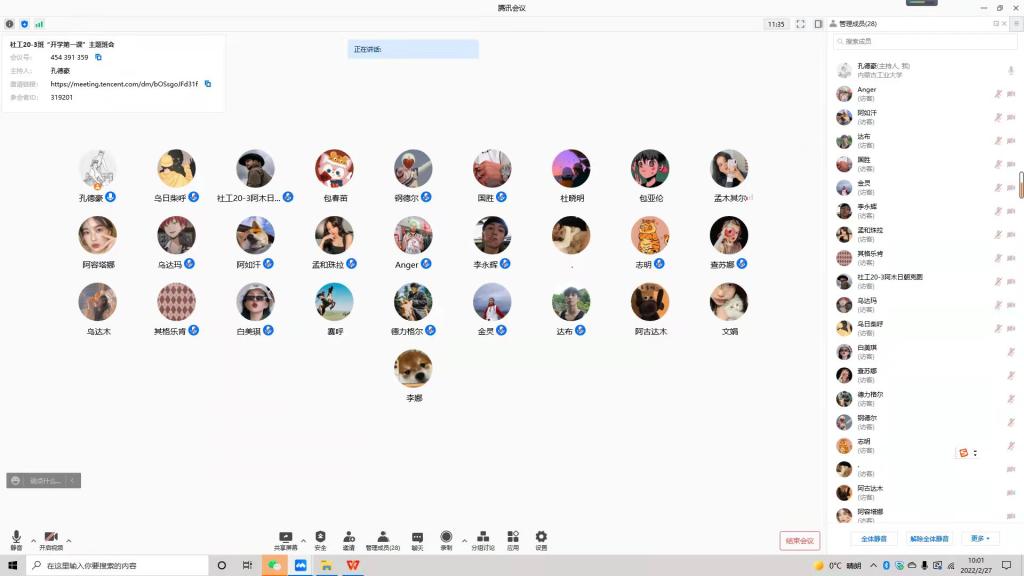Click the Mute All (全体静音) button

[x=874, y=539]
